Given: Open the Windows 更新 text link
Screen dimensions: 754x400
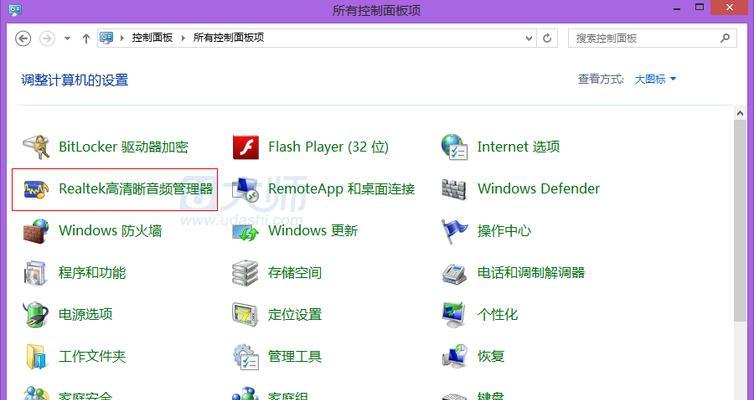Looking at the screenshot, I should 313,231.
